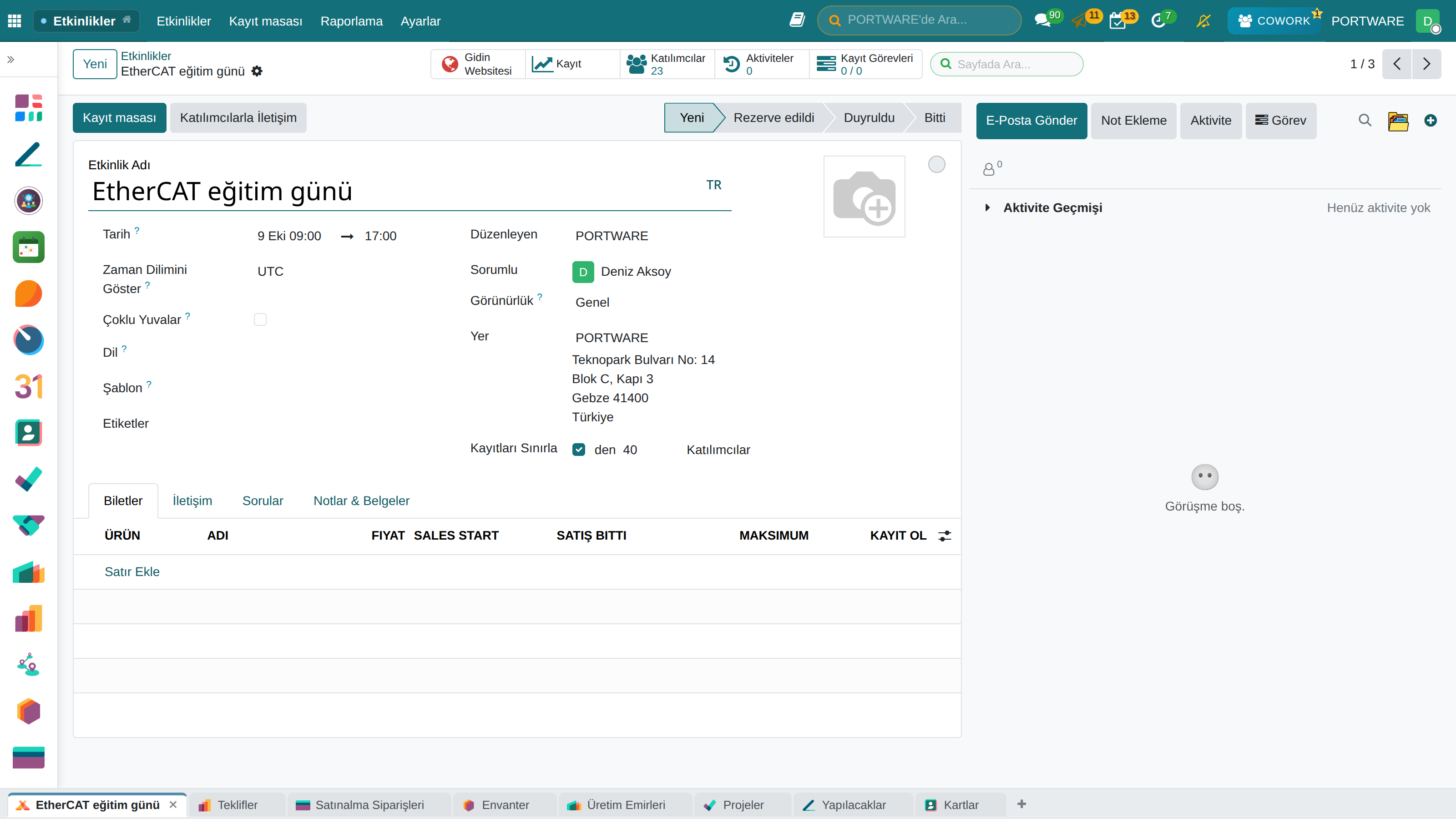Go to previous record arrow
This screenshot has height=819, width=1456.
click(1397, 64)
